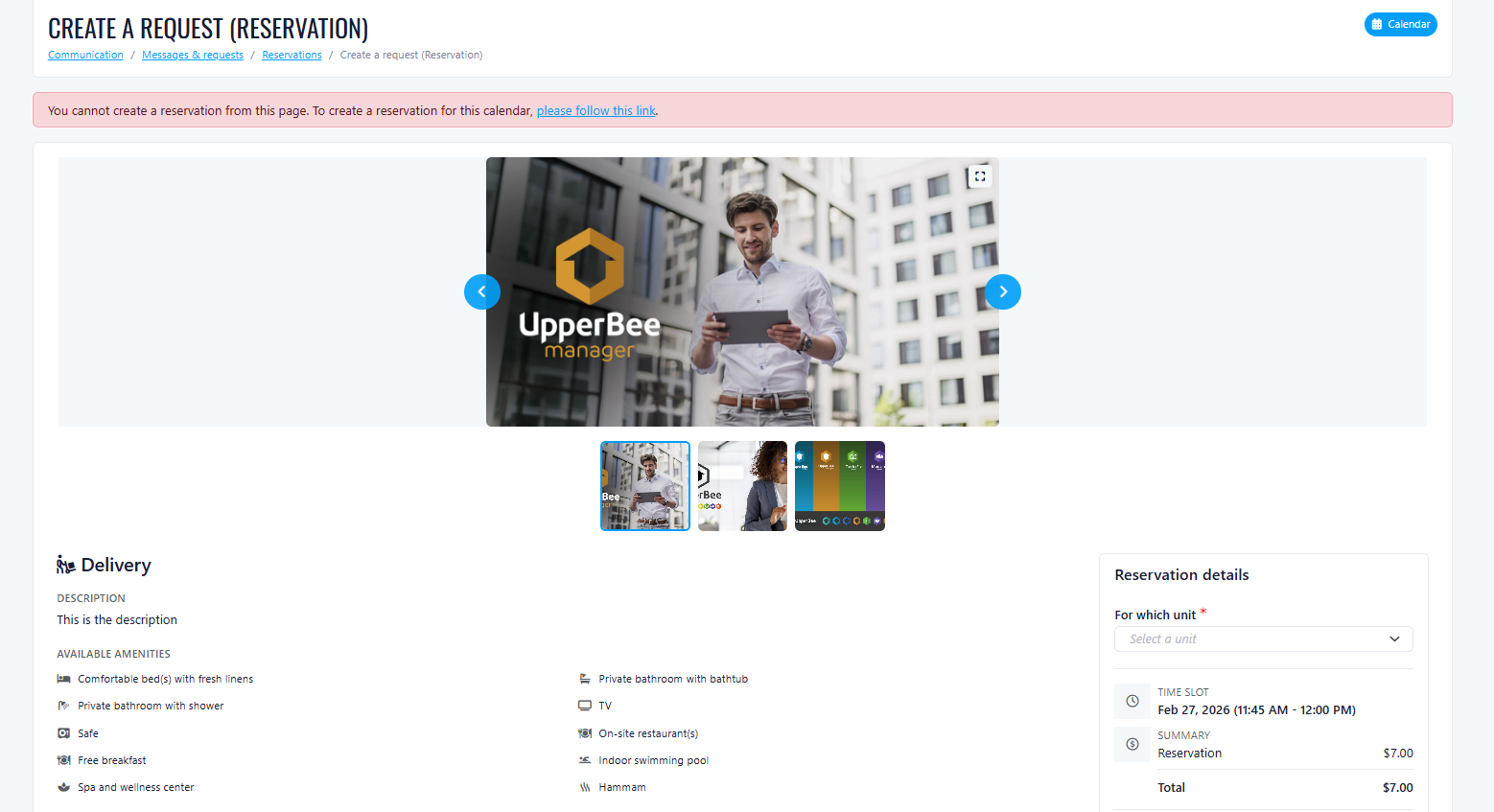The height and width of the screenshot is (812, 1494).
Task: Click the Delivery icon beside the heading
Action: [65, 565]
